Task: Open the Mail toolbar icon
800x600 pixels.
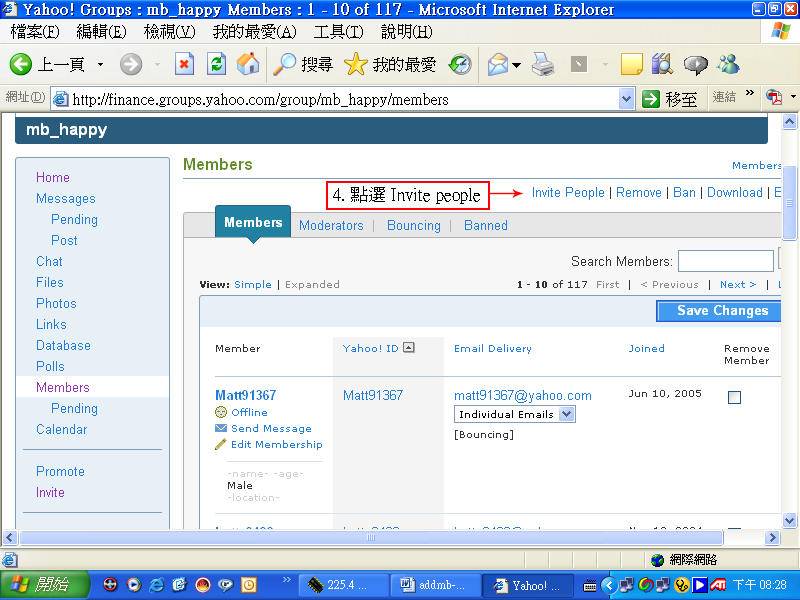Action: click(498, 65)
